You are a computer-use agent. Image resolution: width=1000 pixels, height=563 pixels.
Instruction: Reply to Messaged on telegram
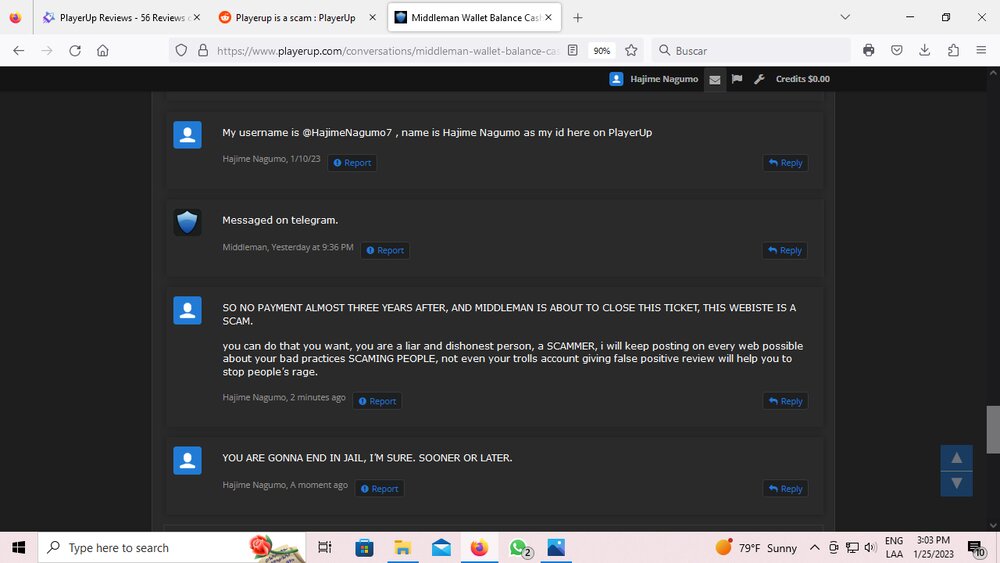(785, 251)
